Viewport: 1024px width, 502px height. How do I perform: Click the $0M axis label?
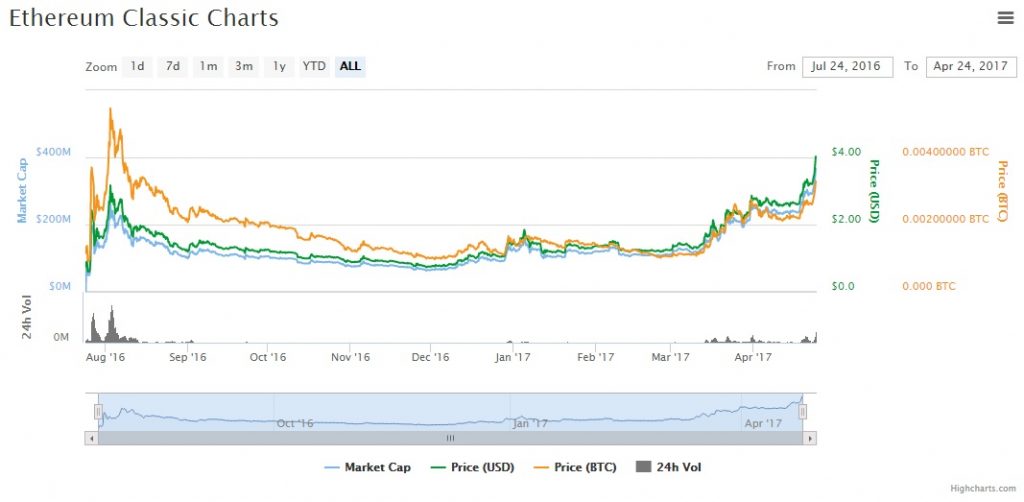pyautogui.click(x=58, y=286)
